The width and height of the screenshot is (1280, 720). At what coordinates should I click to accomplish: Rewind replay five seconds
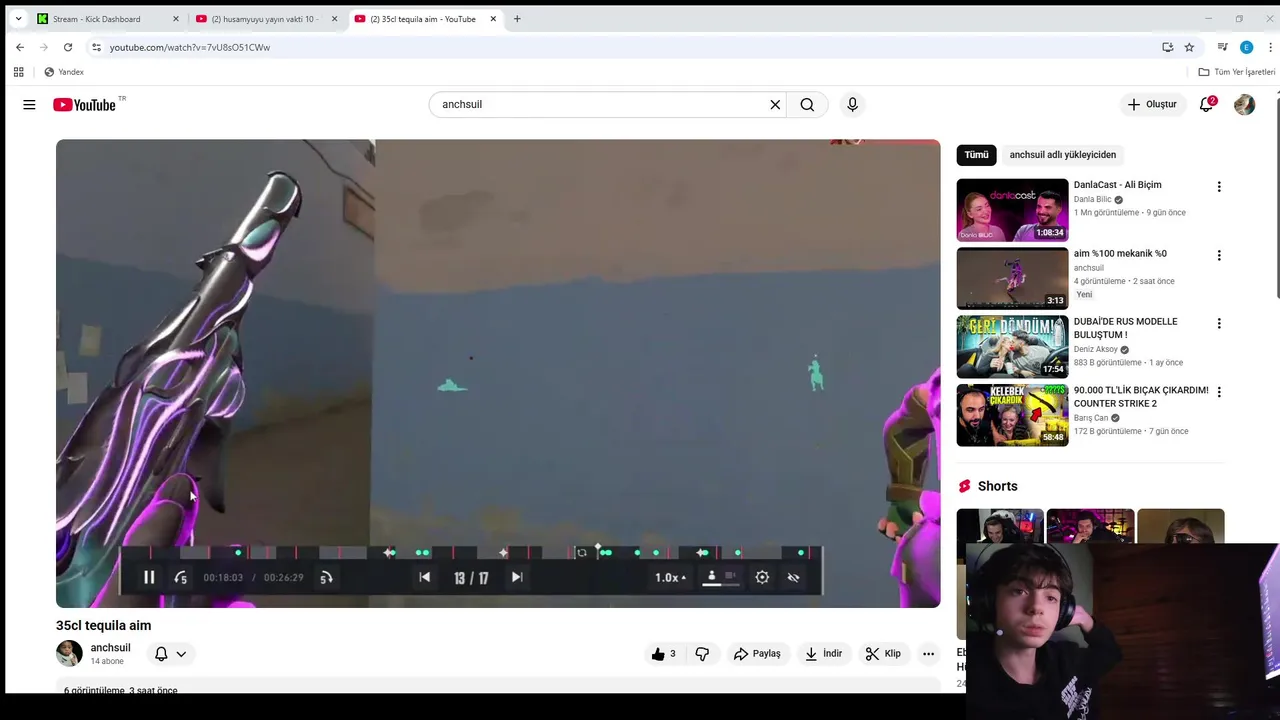click(x=181, y=577)
